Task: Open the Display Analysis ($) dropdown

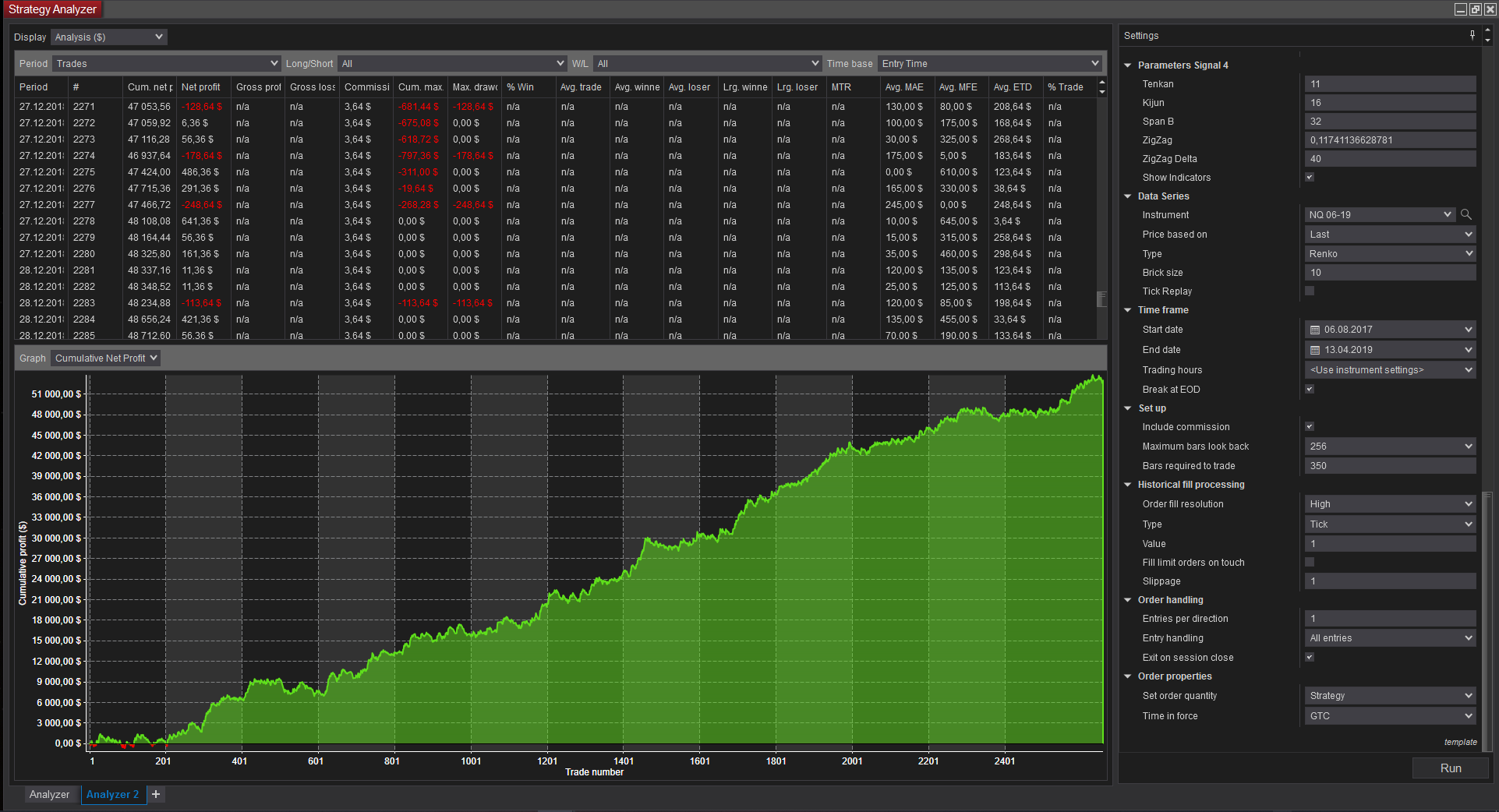Action: [108, 37]
